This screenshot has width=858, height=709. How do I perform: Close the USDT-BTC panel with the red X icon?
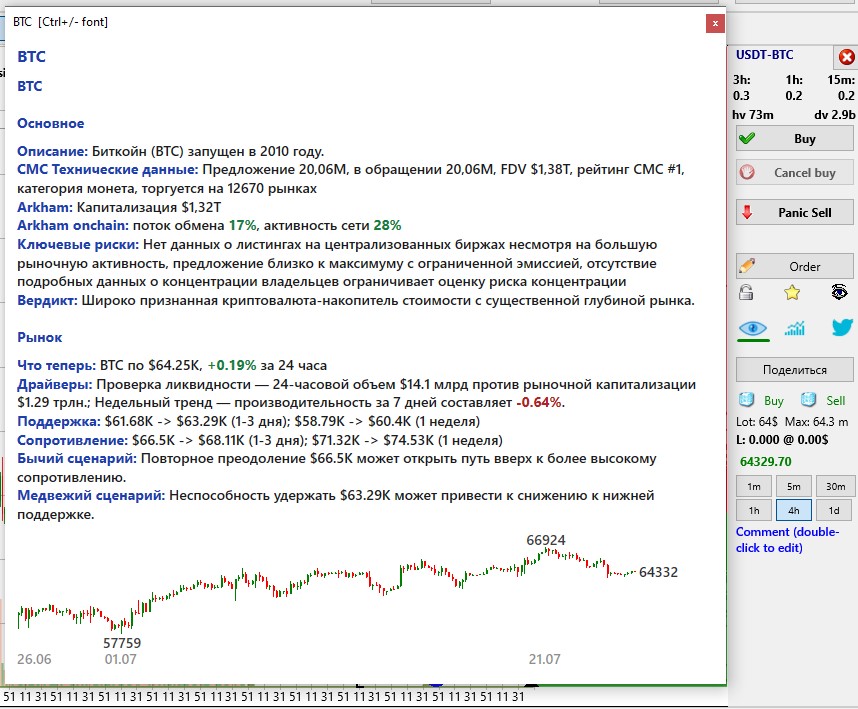(846, 57)
